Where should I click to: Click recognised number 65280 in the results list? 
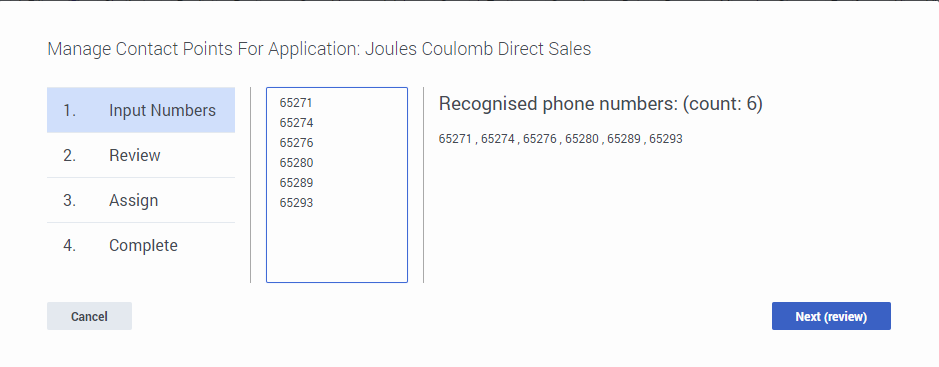coord(581,139)
